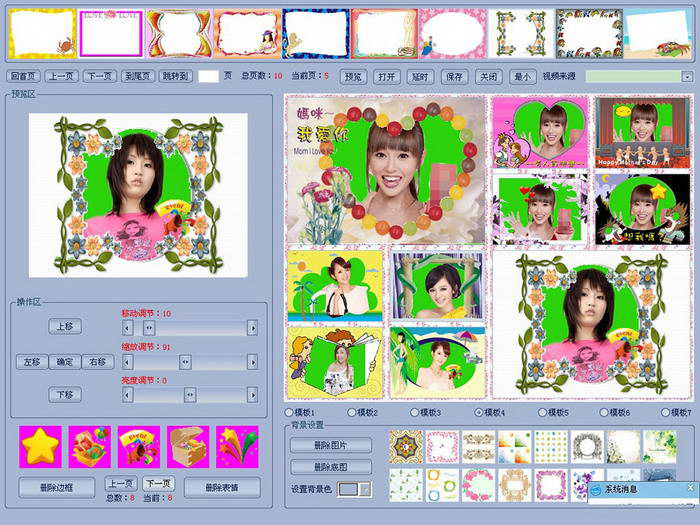Viewport: 700px width, 525px height.
Task: Click the 跳转到 jump-to button
Action: click(x=176, y=76)
